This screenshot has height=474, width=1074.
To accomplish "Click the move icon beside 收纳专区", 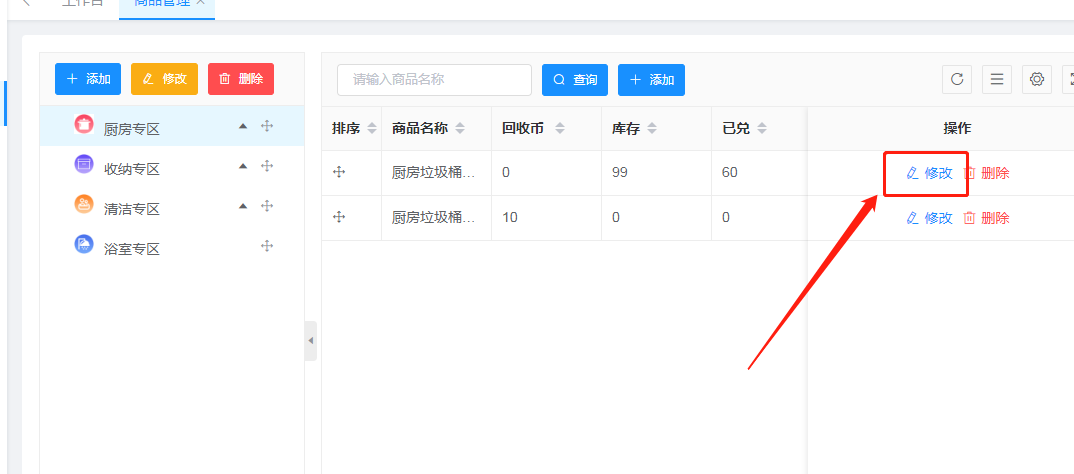I will click(x=267, y=166).
